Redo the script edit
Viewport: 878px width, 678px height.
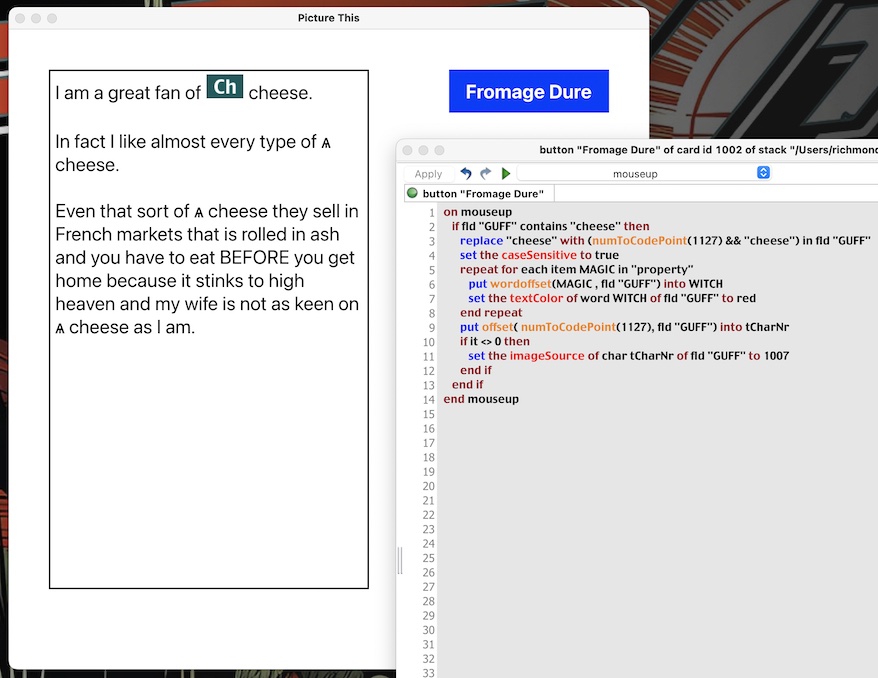tap(486, 174)
